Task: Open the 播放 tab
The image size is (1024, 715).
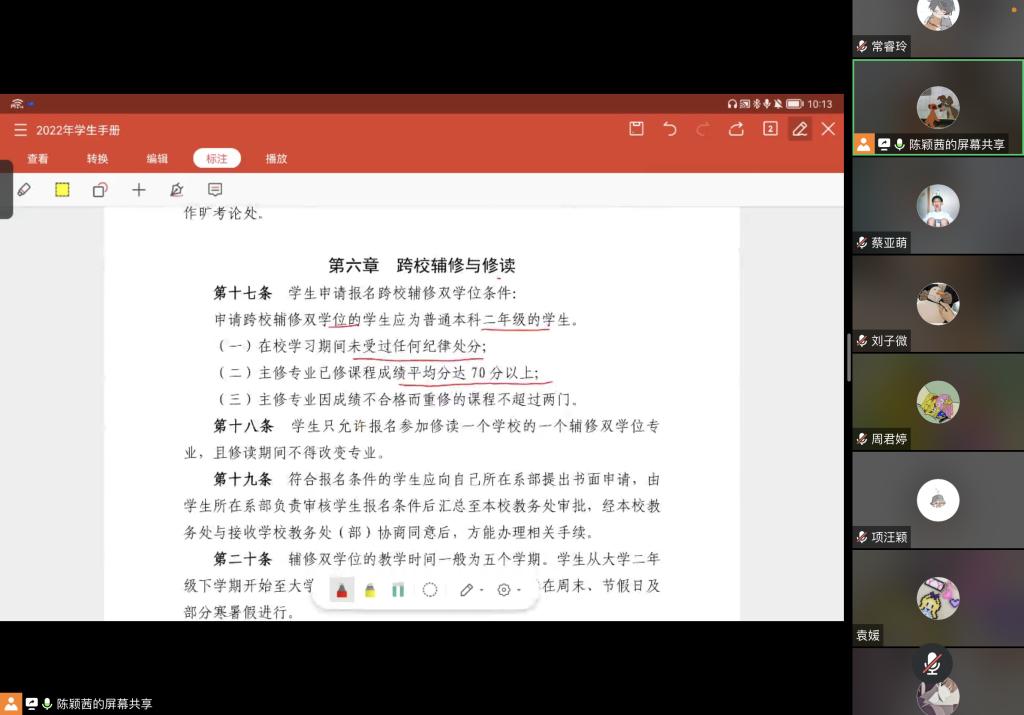Action: pos(276,159)
